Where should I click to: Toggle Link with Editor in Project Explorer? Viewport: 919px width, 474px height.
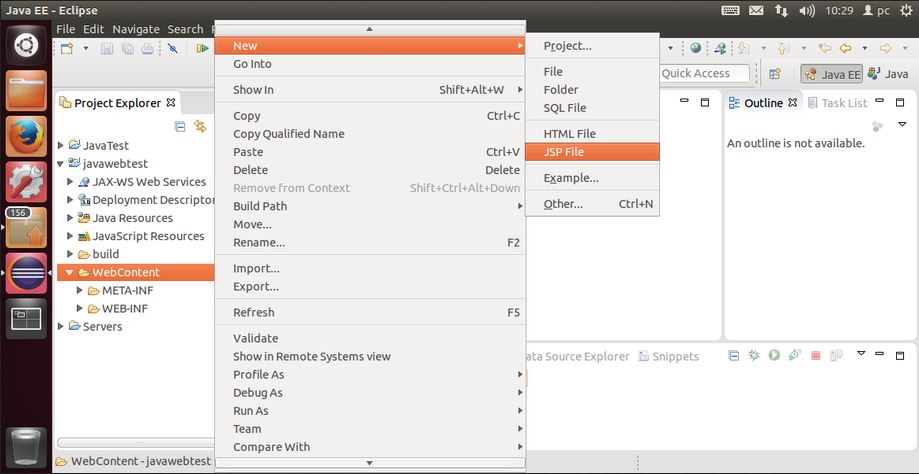(x=200, y=126)
